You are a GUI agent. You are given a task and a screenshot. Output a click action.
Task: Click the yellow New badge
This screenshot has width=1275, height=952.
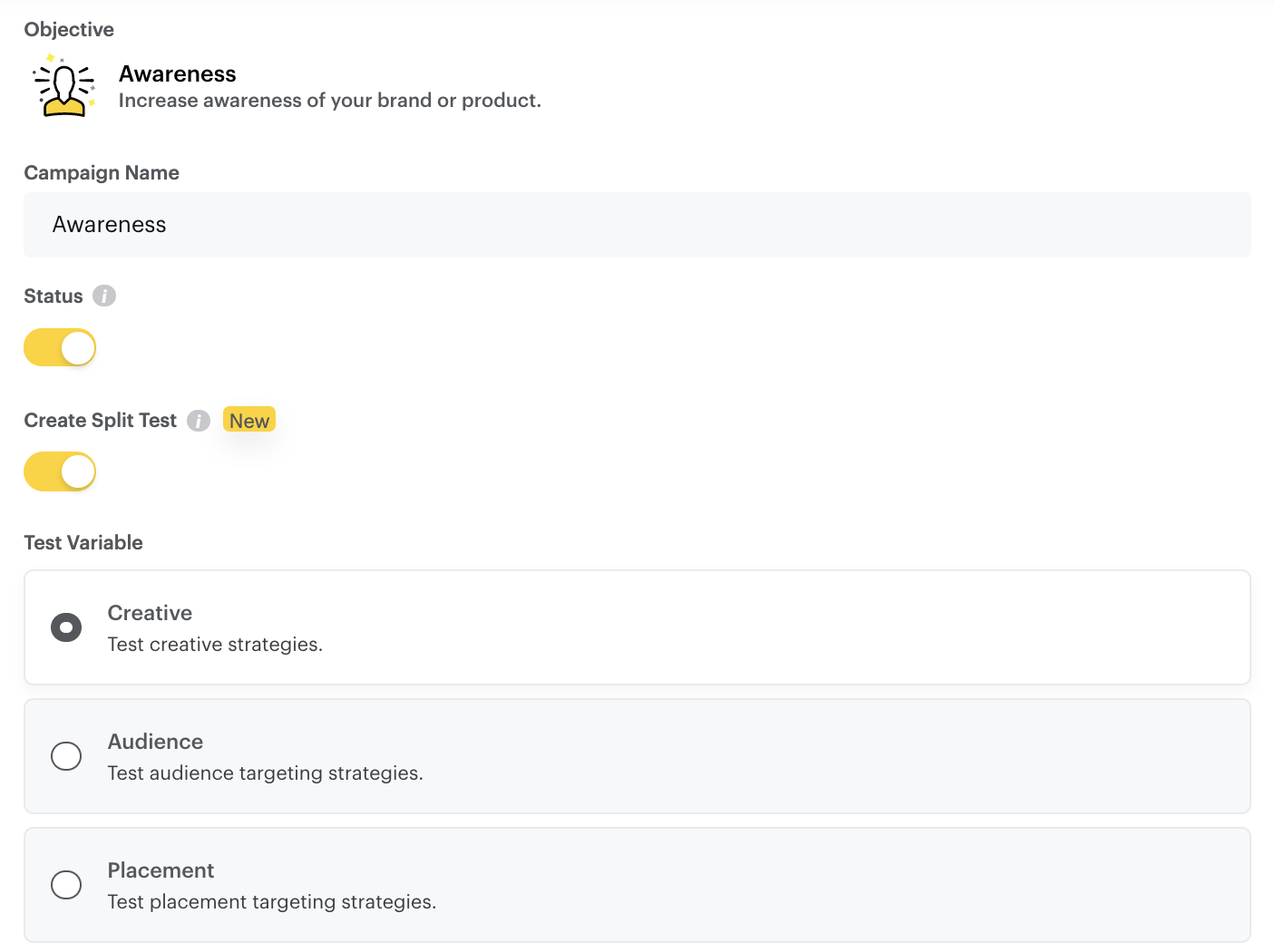point(248,421)
